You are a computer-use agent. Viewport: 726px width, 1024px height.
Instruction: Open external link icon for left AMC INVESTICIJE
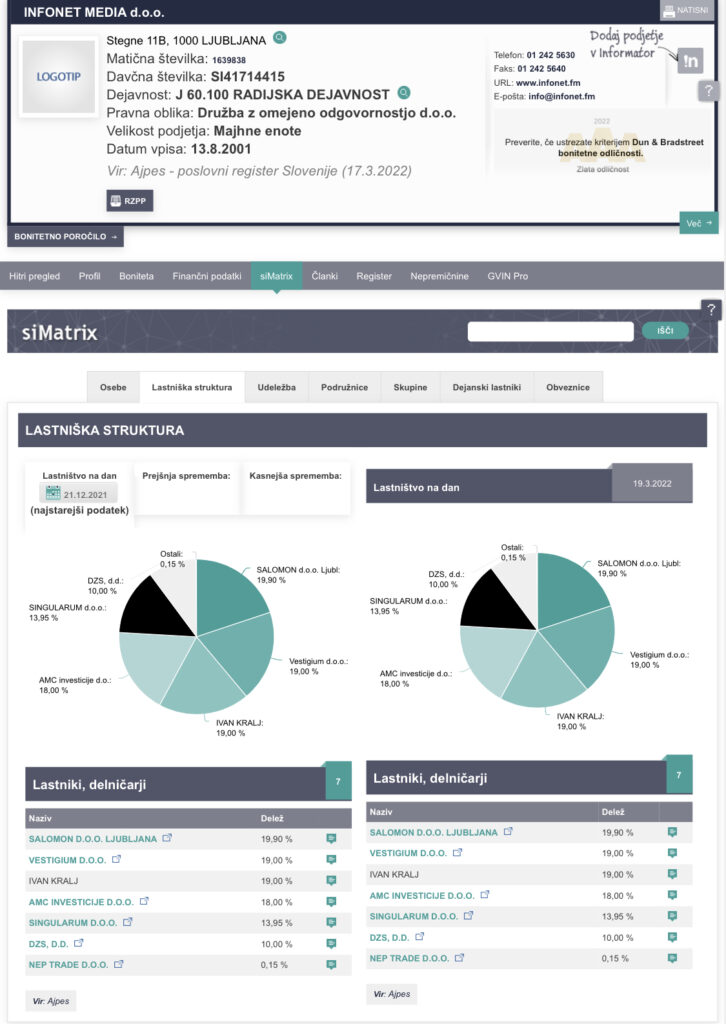pyautogui.click(x=144, y=901)
